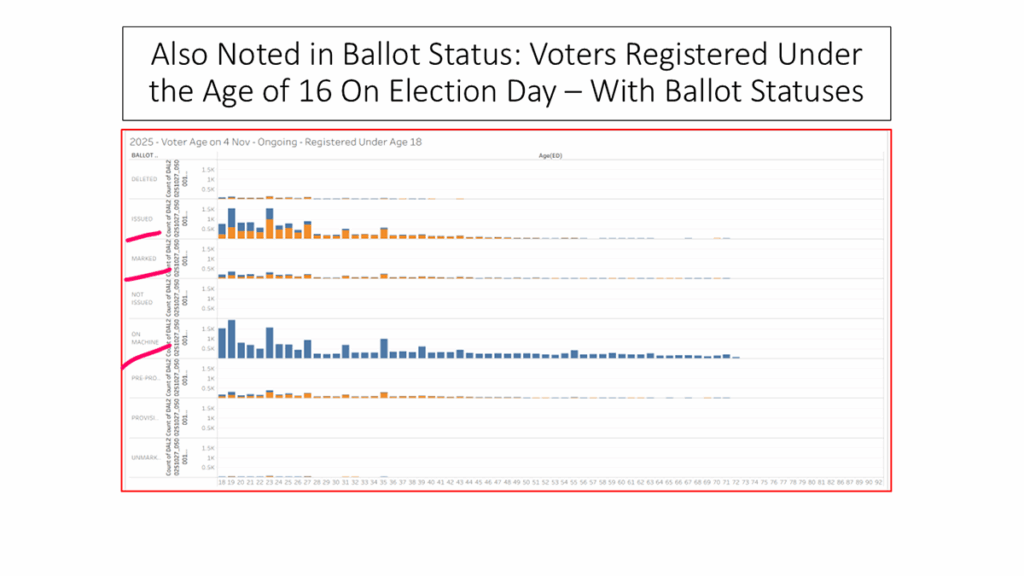Select the ON MACHINE row label
The image size is (1024, 576).
tap(142, 339)
